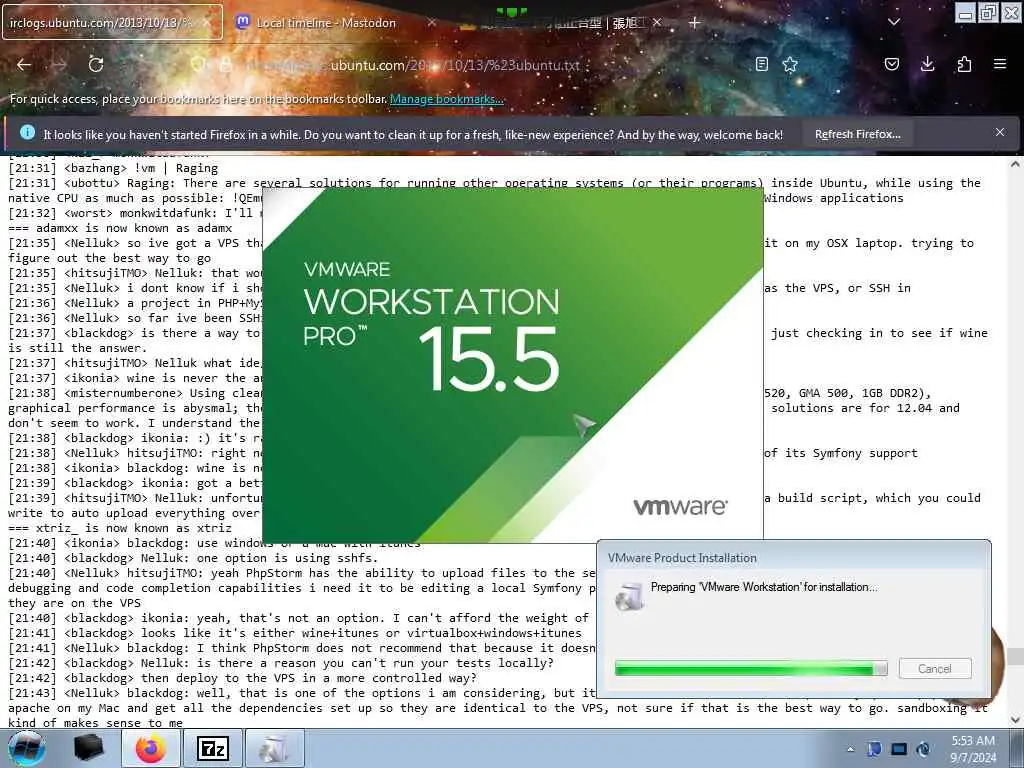Open the Windows Start orb
1024x768 pixels.
click(26, 748)
